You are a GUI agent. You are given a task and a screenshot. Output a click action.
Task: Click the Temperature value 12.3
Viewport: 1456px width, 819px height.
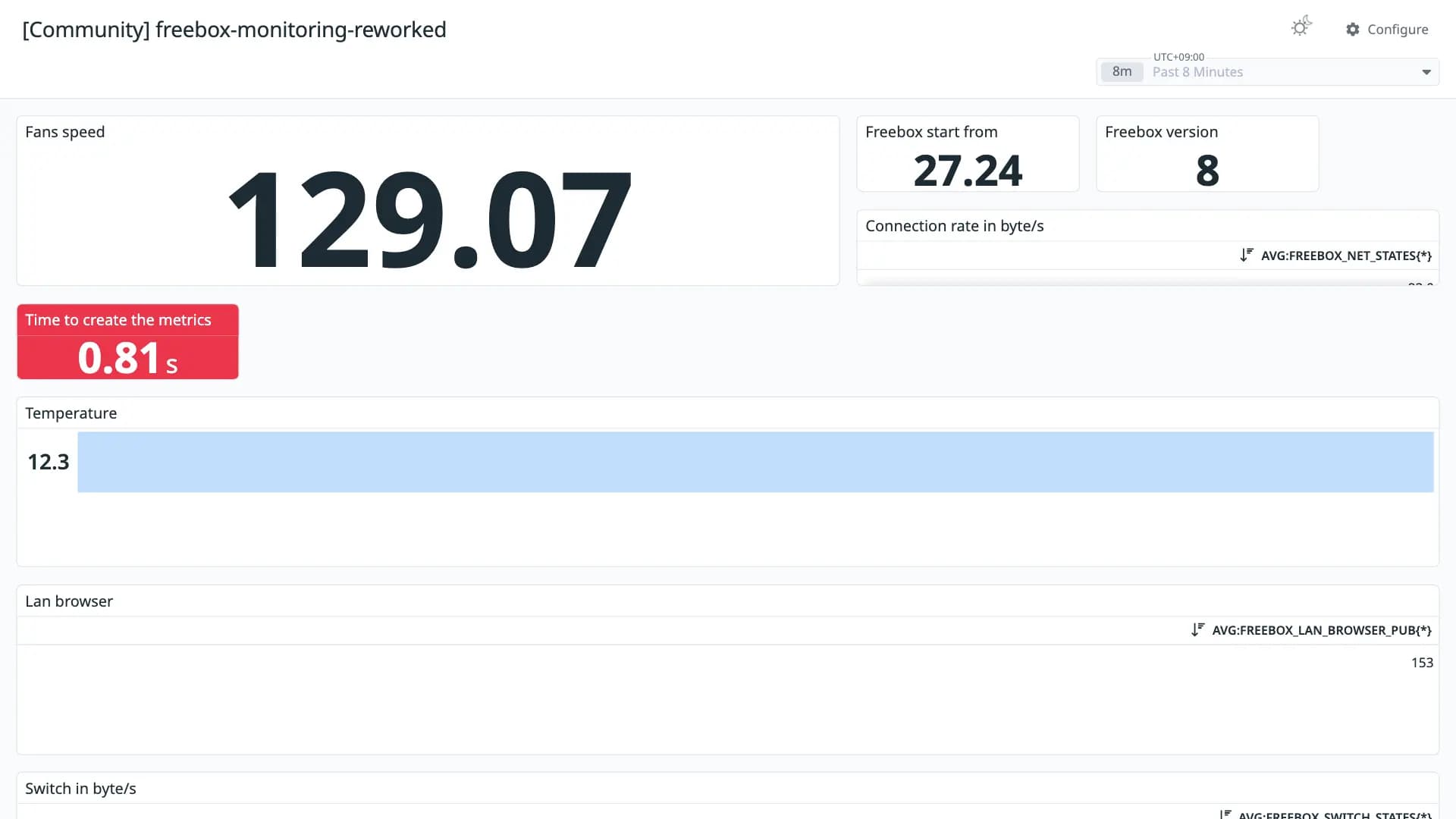coord(48,462)
